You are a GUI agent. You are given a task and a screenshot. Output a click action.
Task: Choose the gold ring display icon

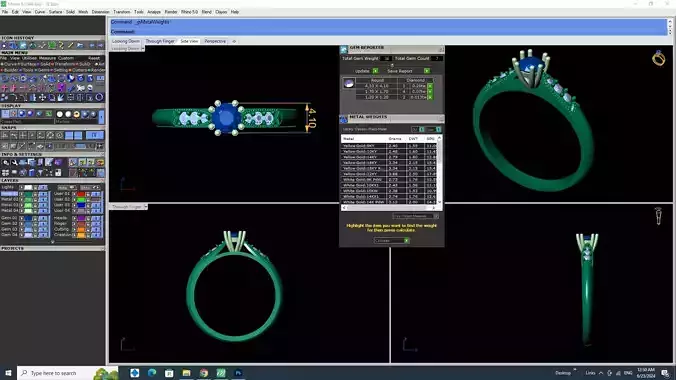click(x=77, y=114)
